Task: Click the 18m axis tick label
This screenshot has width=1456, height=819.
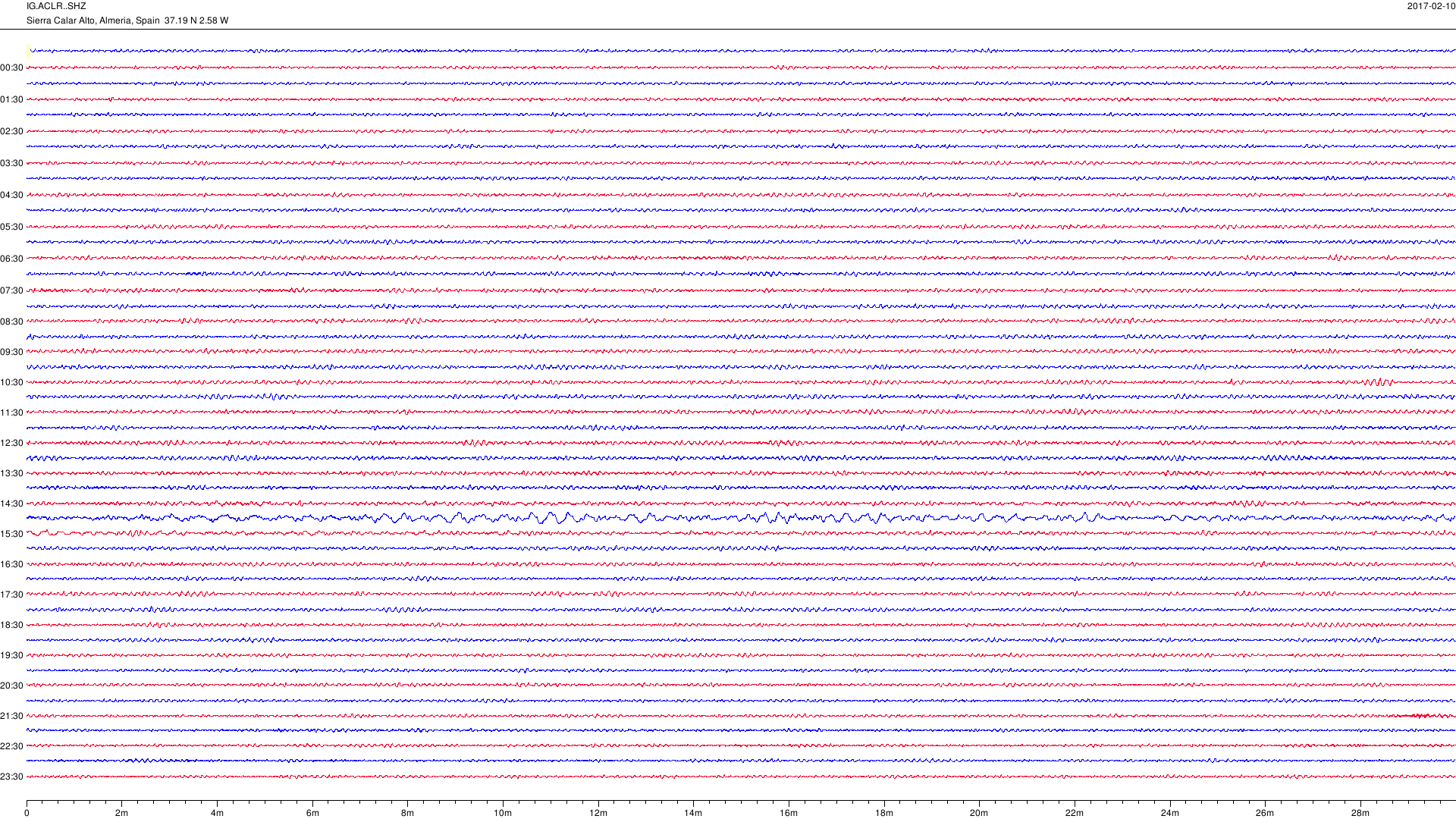Action: pyautogui.click(x=884, y=813)
